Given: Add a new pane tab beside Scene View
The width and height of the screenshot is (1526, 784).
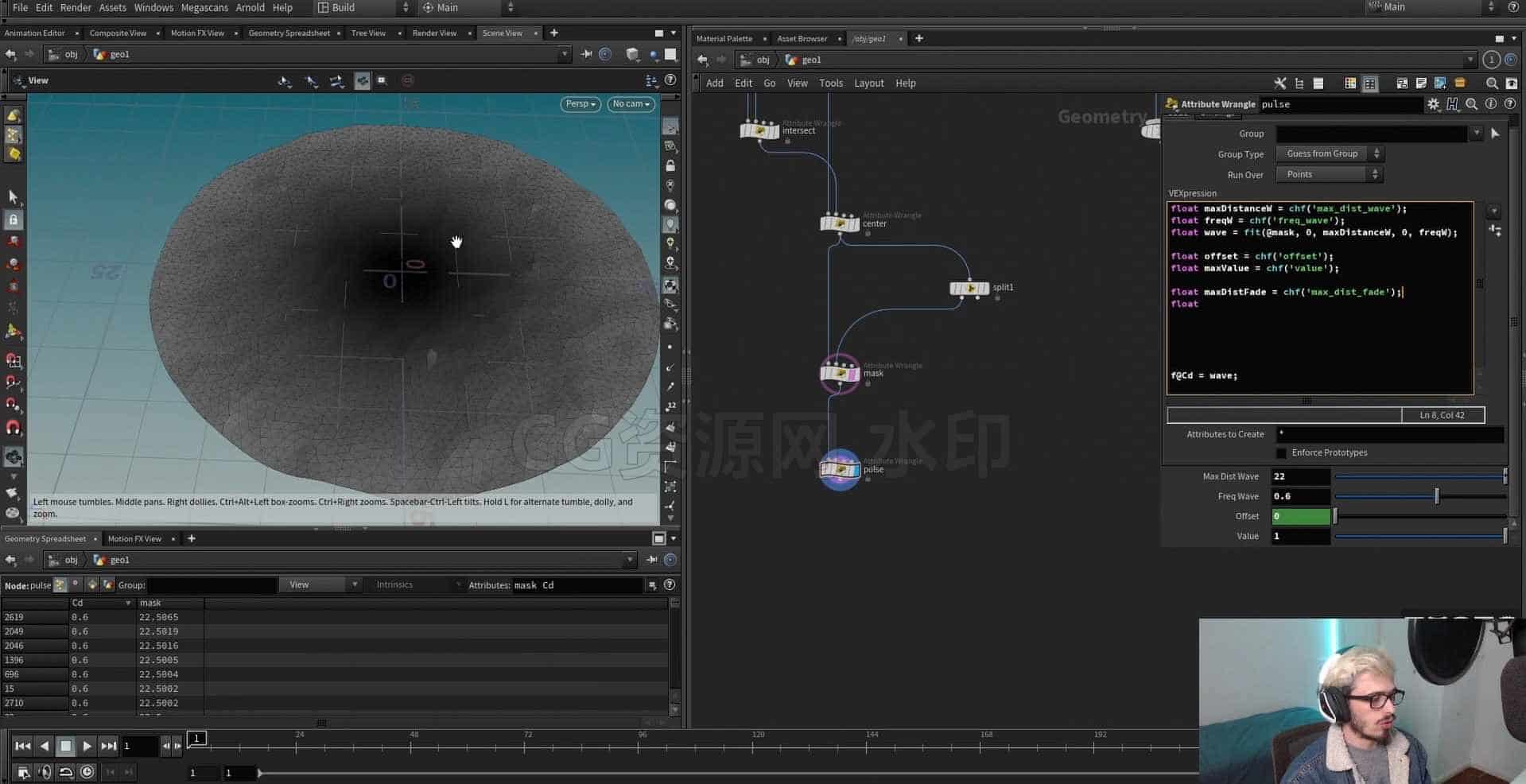Looking at the screenshot, I should pos(554,33).
